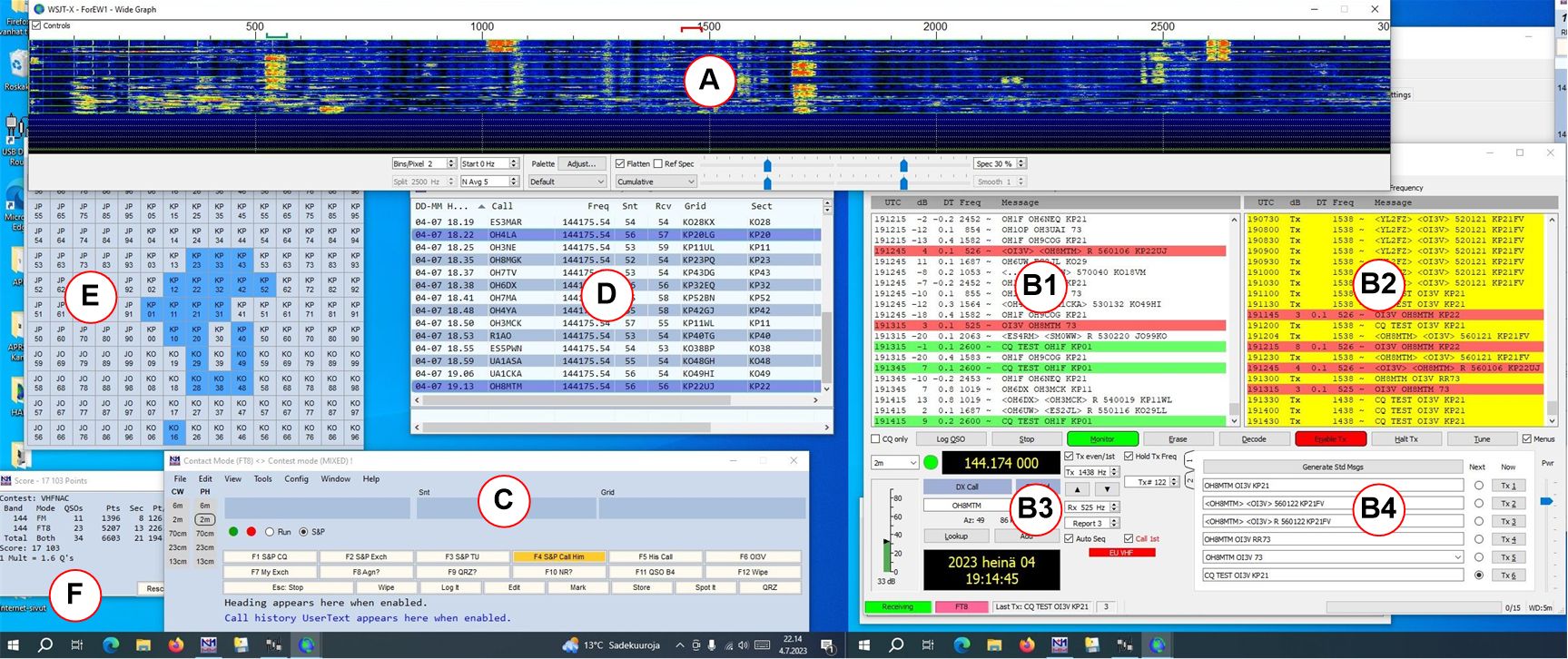This screenshot has width=1568, height=659.
Task: Select Next radio button for Tx 1
Action: click(1479, 486)
